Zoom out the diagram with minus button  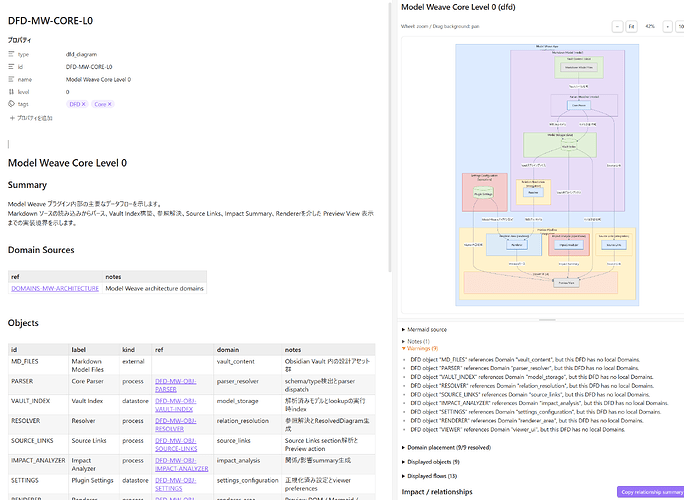(x=617, y=27)
